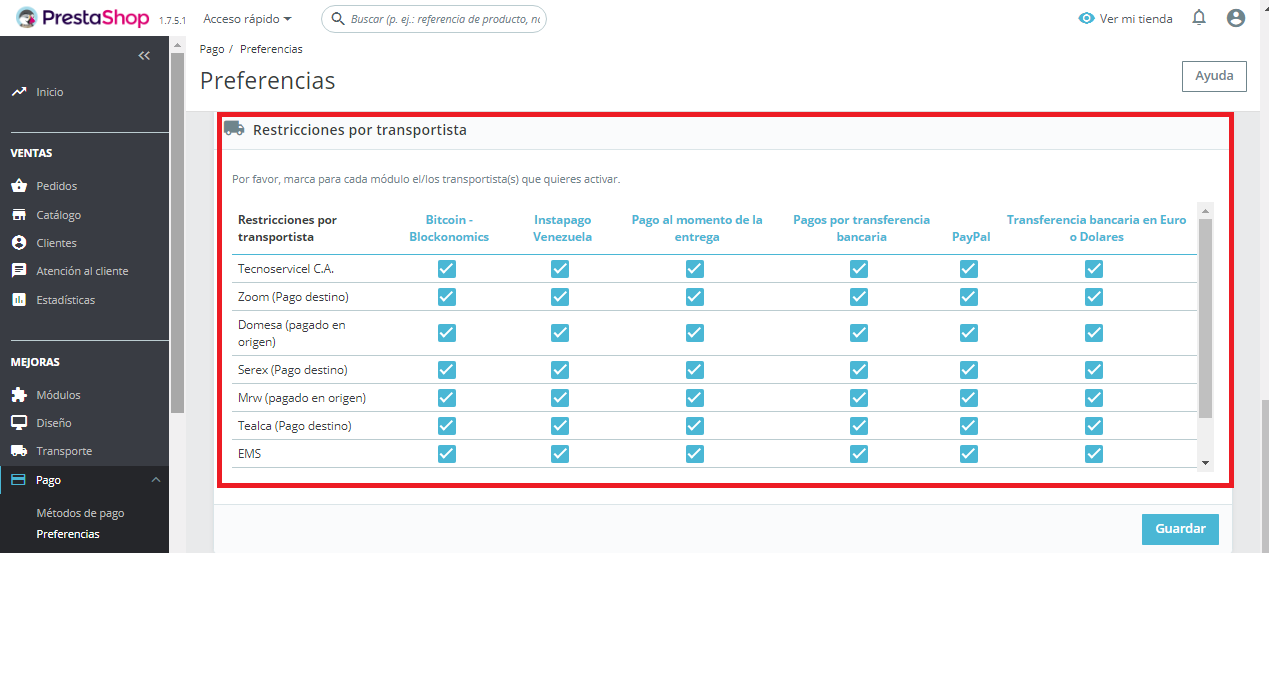
Task: Uncheck PayPal for EMS row
Action: coord(968,454)
